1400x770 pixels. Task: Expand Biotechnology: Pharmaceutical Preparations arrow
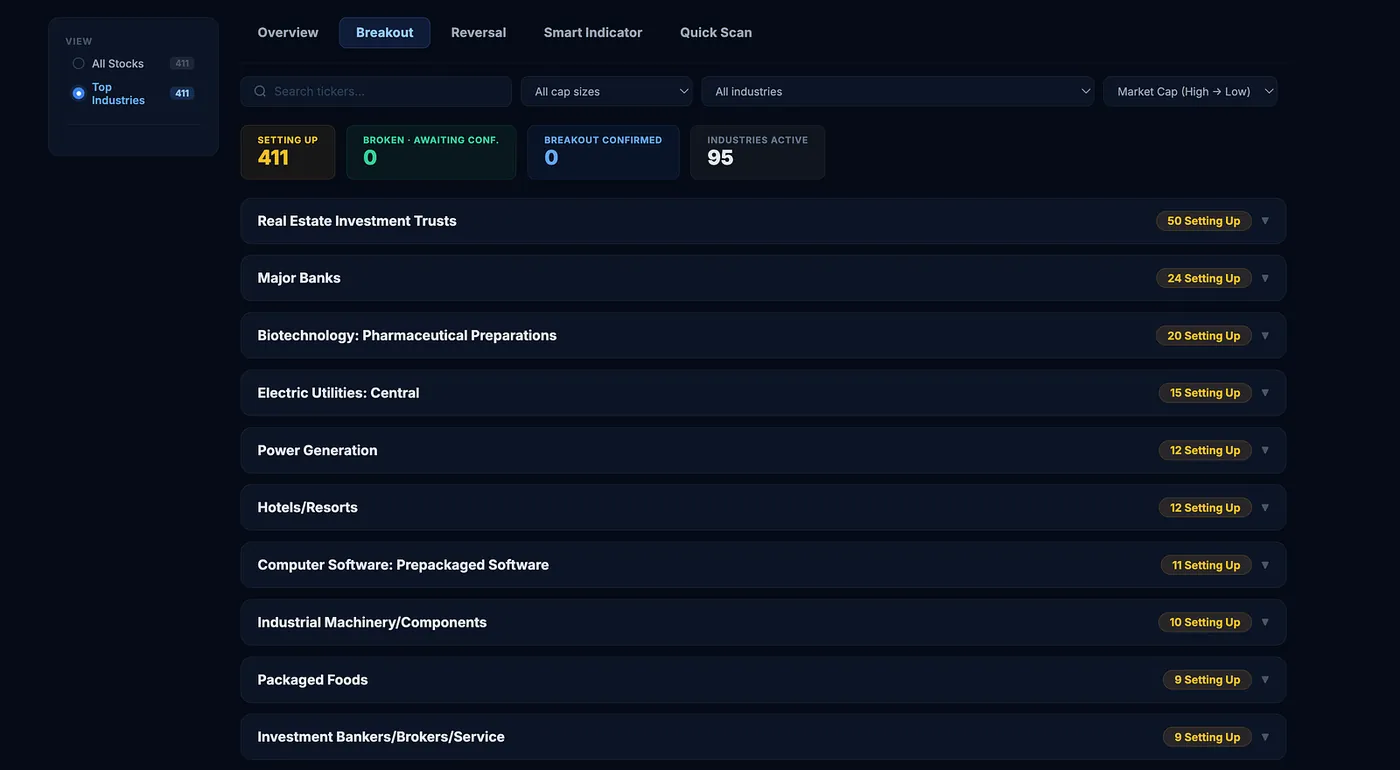pyautogui.click(x=1265, y=335)
